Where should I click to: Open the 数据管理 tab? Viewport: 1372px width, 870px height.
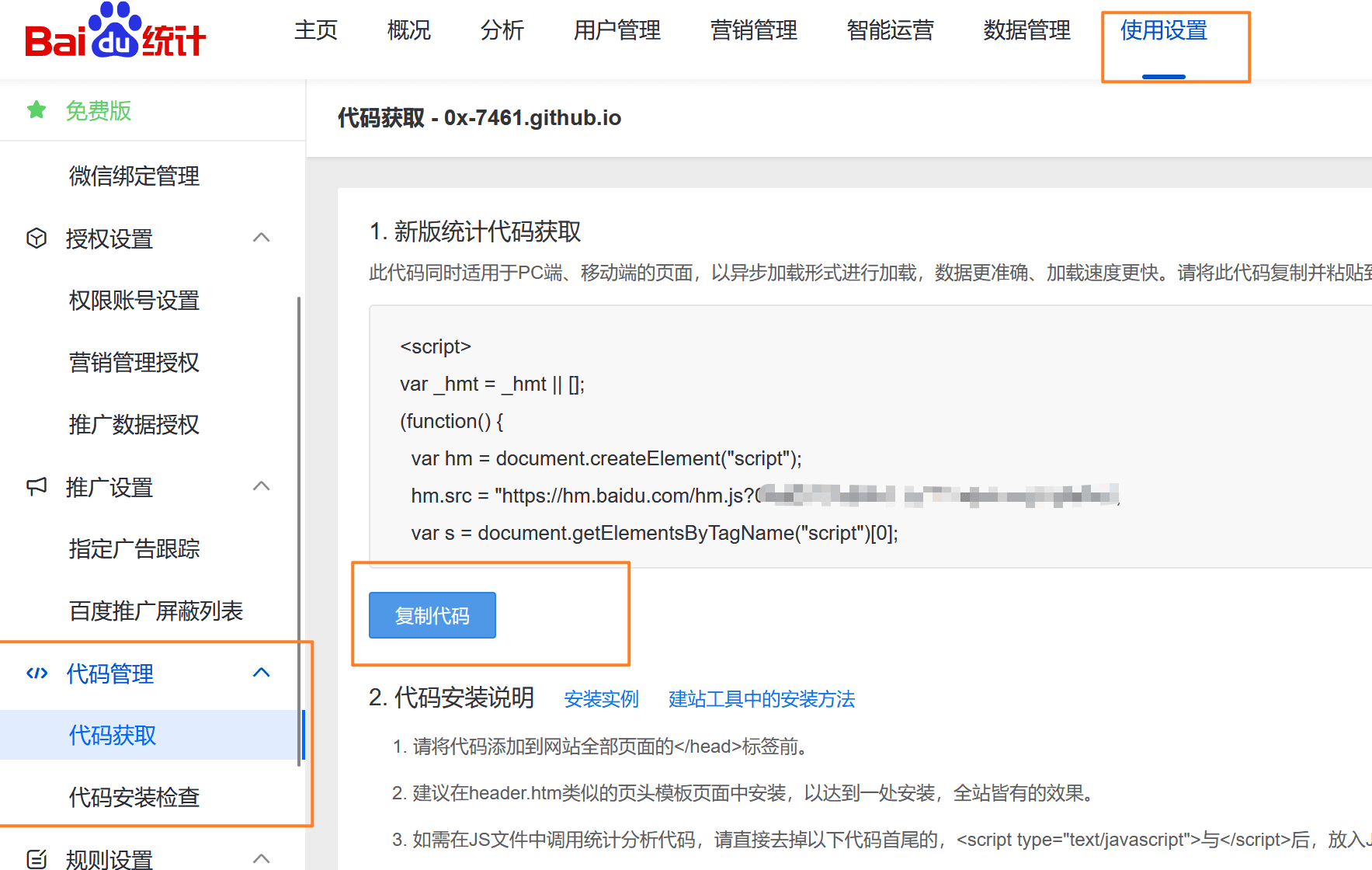tap(1027, 30)
